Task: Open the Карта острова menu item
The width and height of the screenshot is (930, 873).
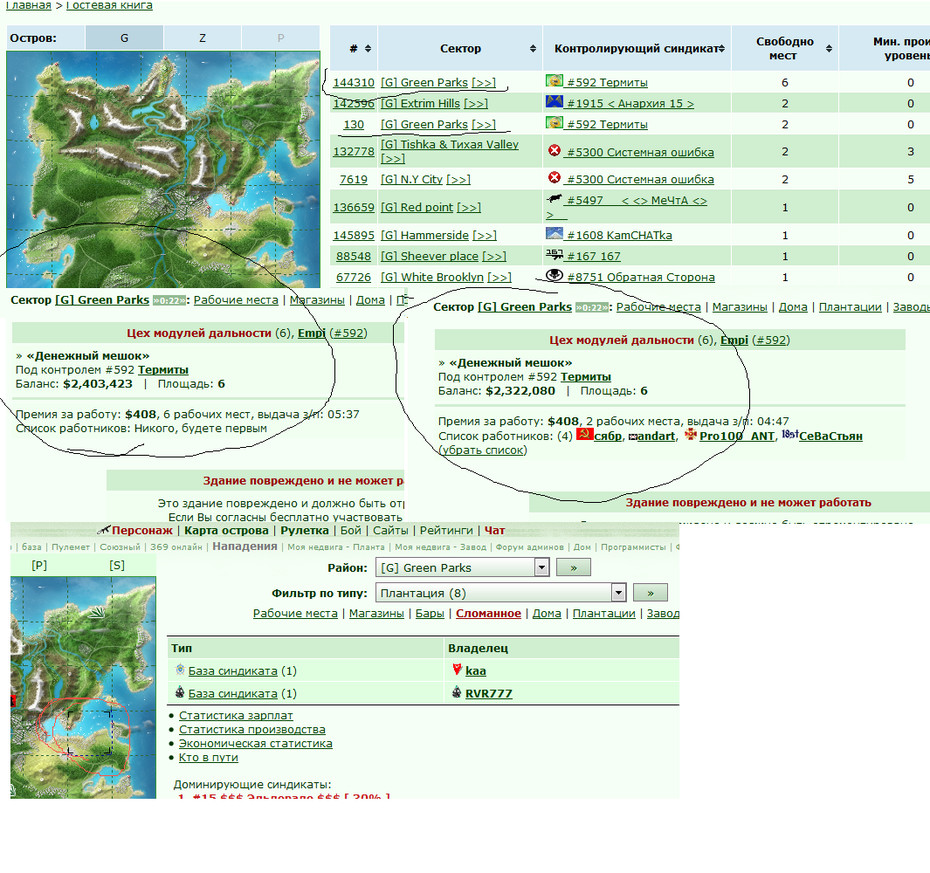Action: [x=226, y=530]
